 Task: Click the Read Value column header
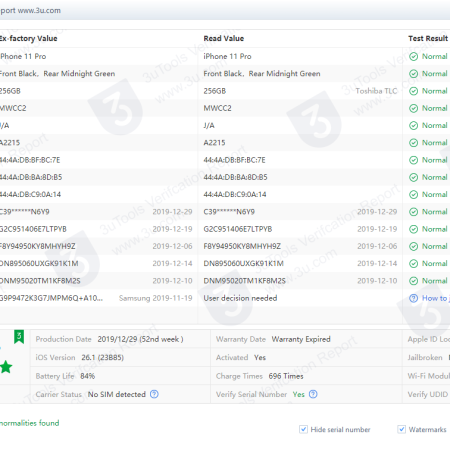[224, 38]
